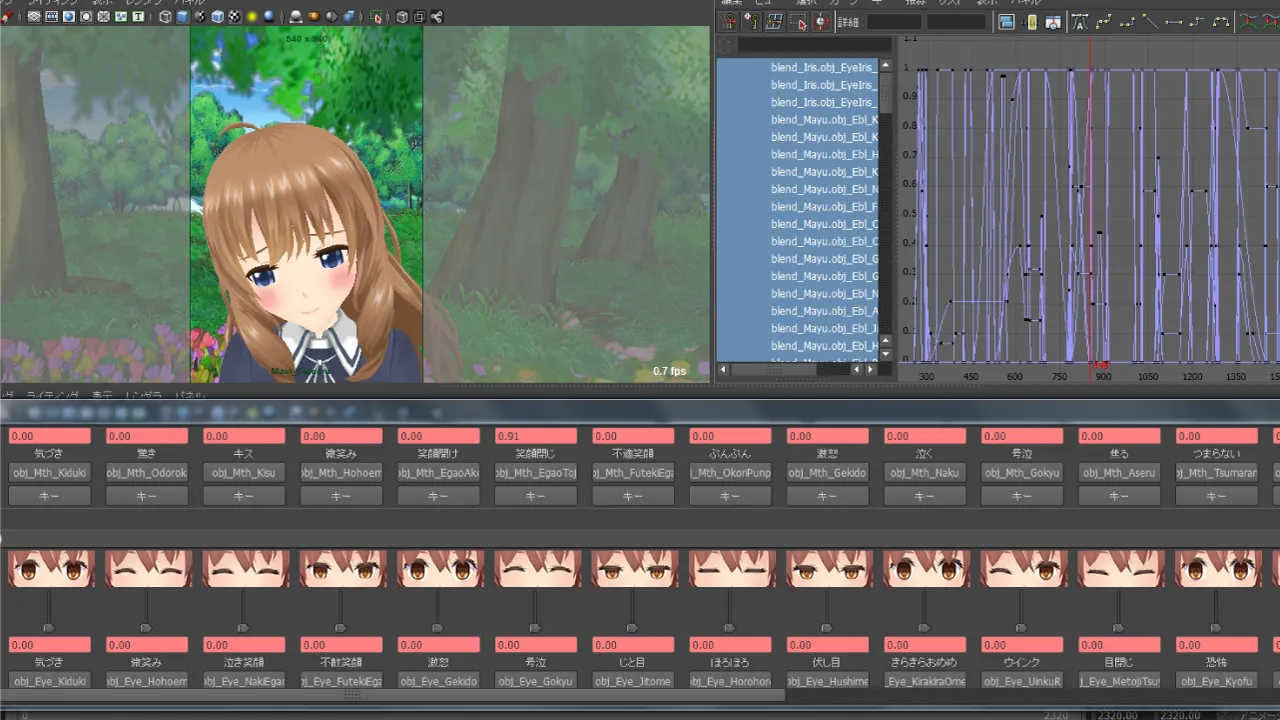Click the obj_Mth_Kisu target button
The height and width of the screenshot is (720, 1280).
(244, 473)
